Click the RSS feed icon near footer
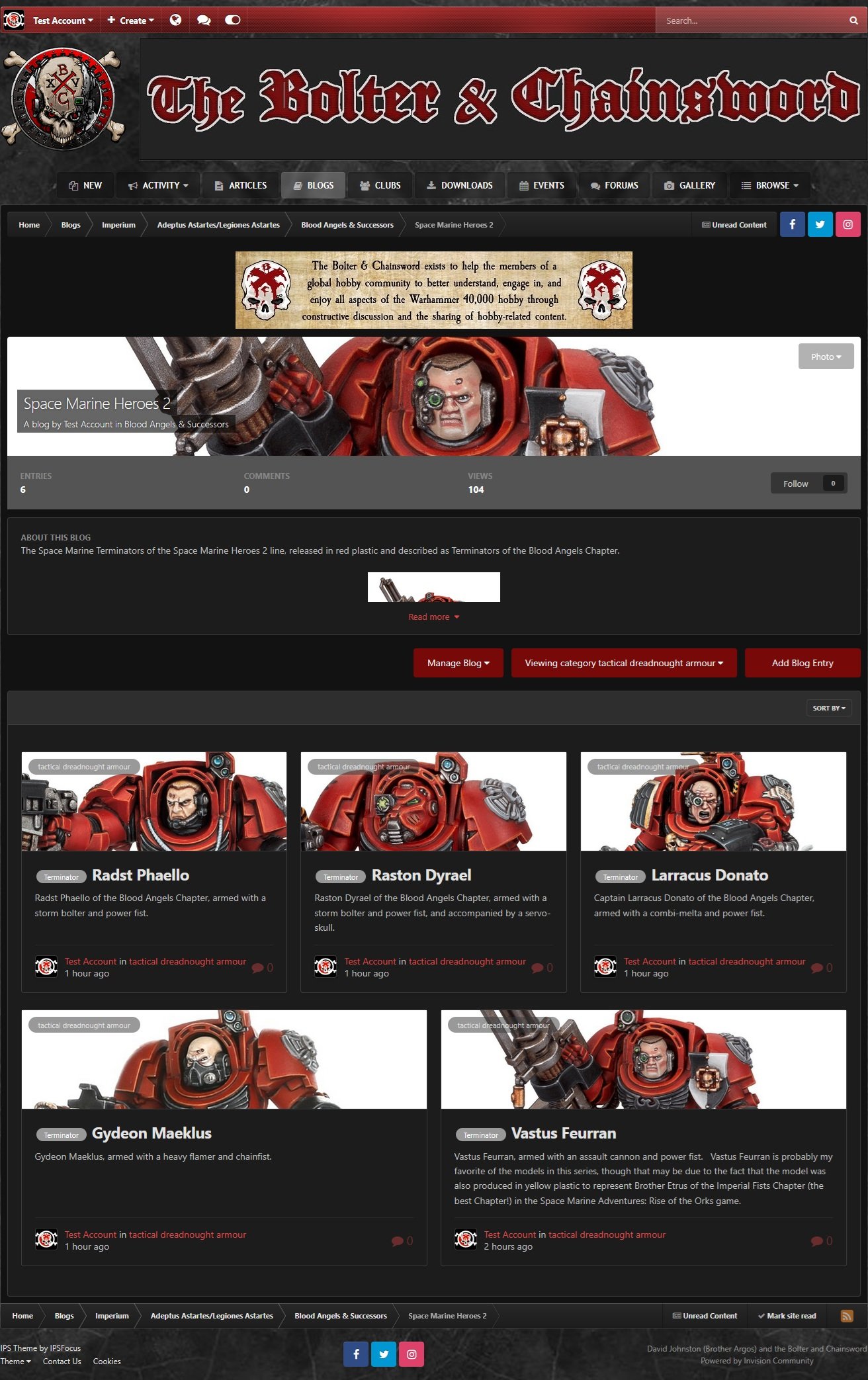Viewport: 868px width, 1380px height. 846,1316
